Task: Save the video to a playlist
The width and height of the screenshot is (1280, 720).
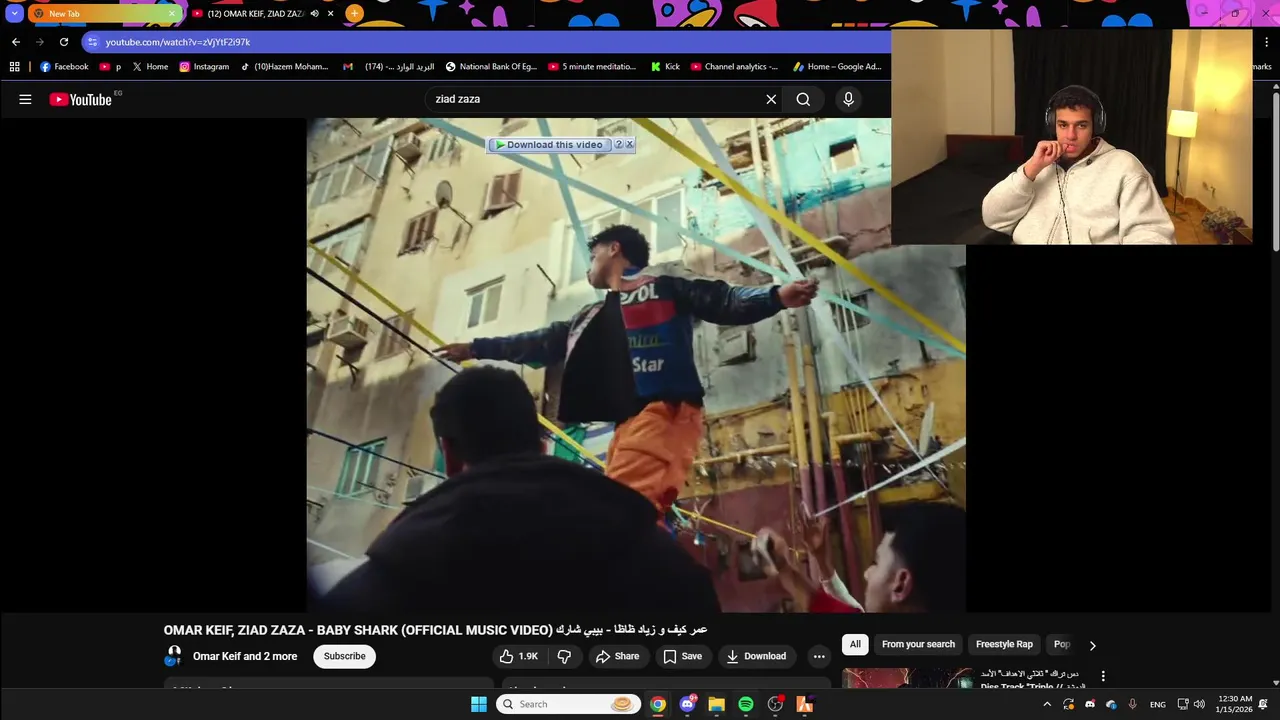Action: [x=683, y=656]
